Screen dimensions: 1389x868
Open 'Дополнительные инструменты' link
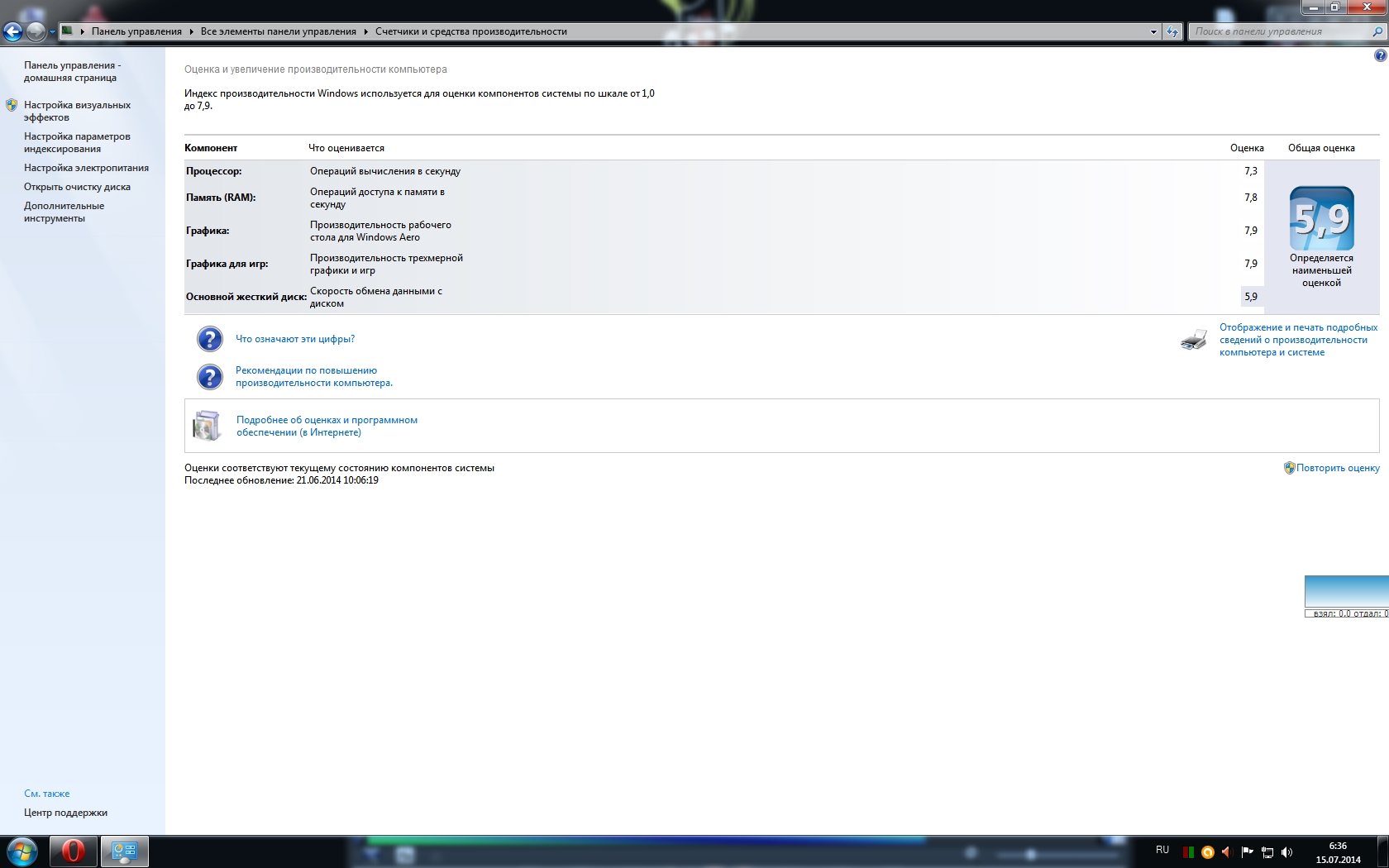(x=64, y=212)
